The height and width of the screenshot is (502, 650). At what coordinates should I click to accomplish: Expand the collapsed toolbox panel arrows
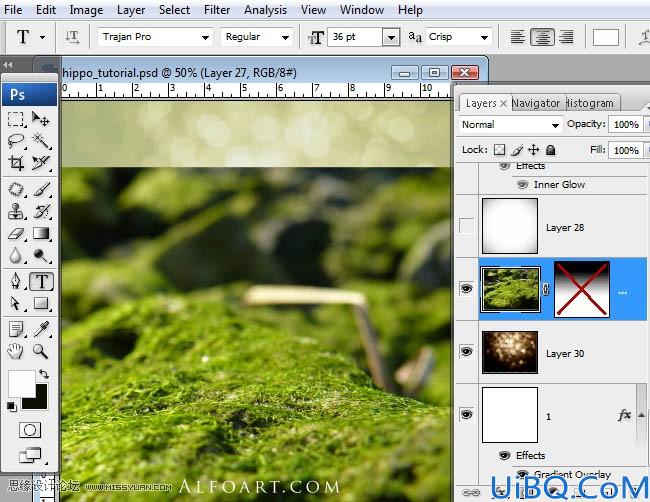click(7, 65)
